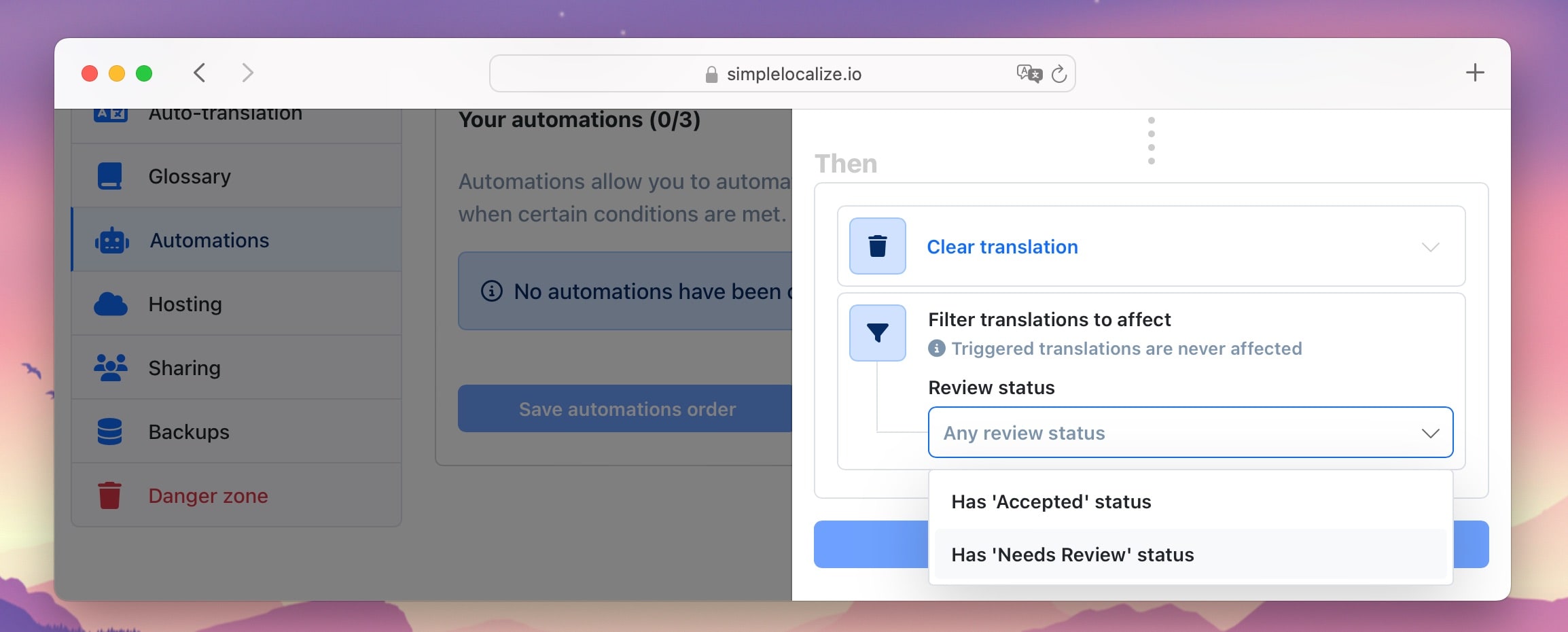The height and width of the screenshot is (632, 1568).
Task: Click the review status dropdown chevron
Action: (x=1430, y=433)
